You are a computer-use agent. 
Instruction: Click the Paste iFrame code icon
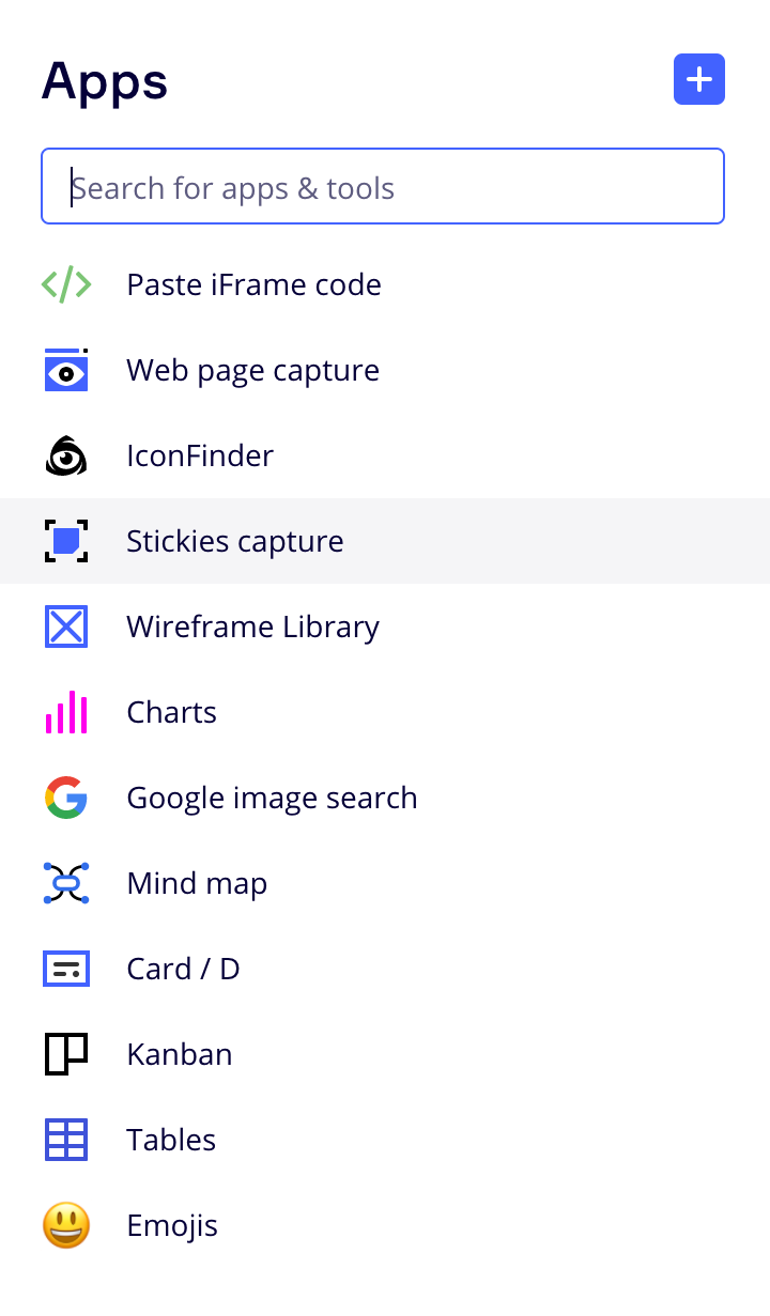pyautogui.click(x=66, y=285)
